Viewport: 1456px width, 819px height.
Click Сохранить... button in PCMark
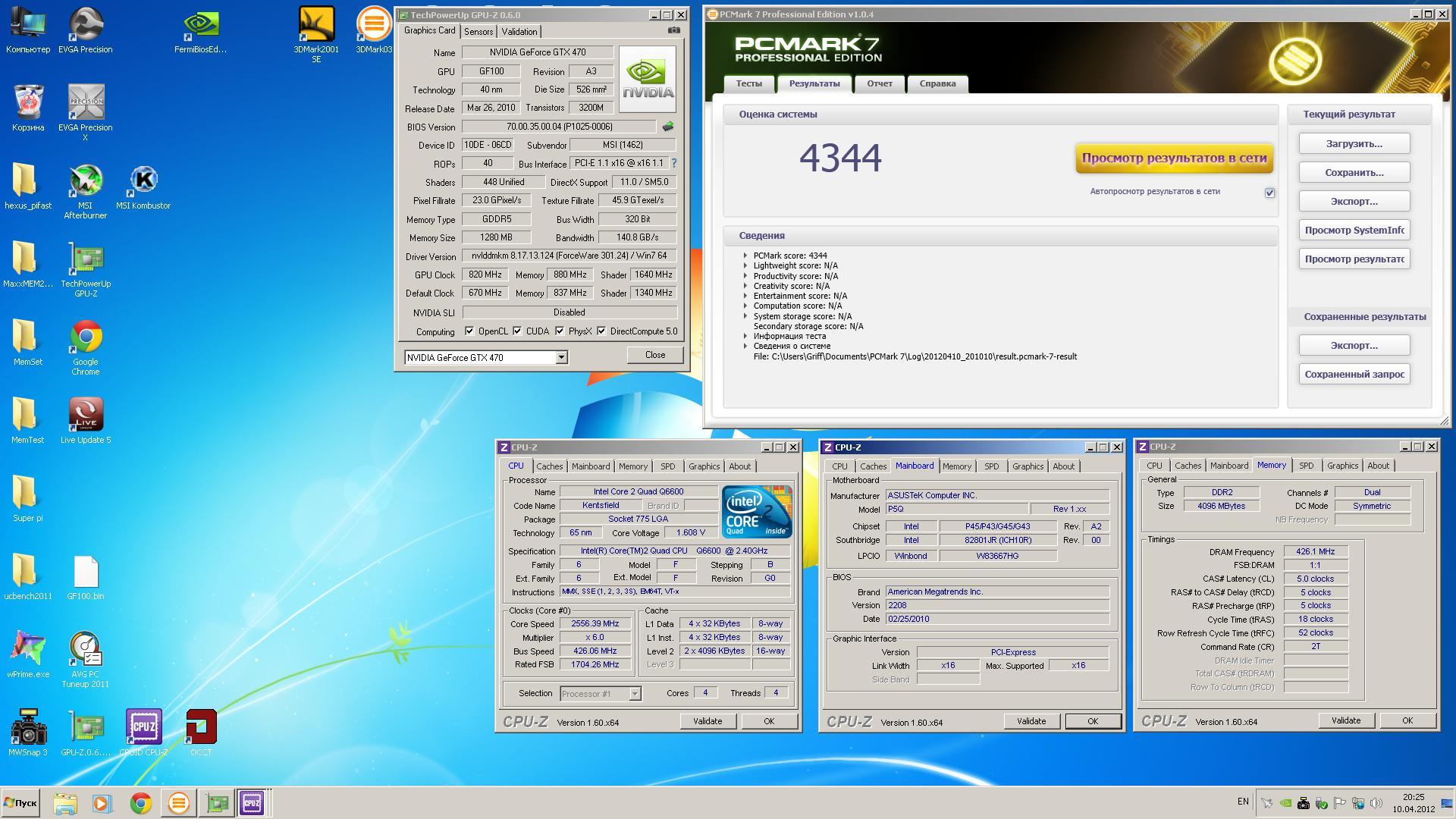pos(1354,172)
